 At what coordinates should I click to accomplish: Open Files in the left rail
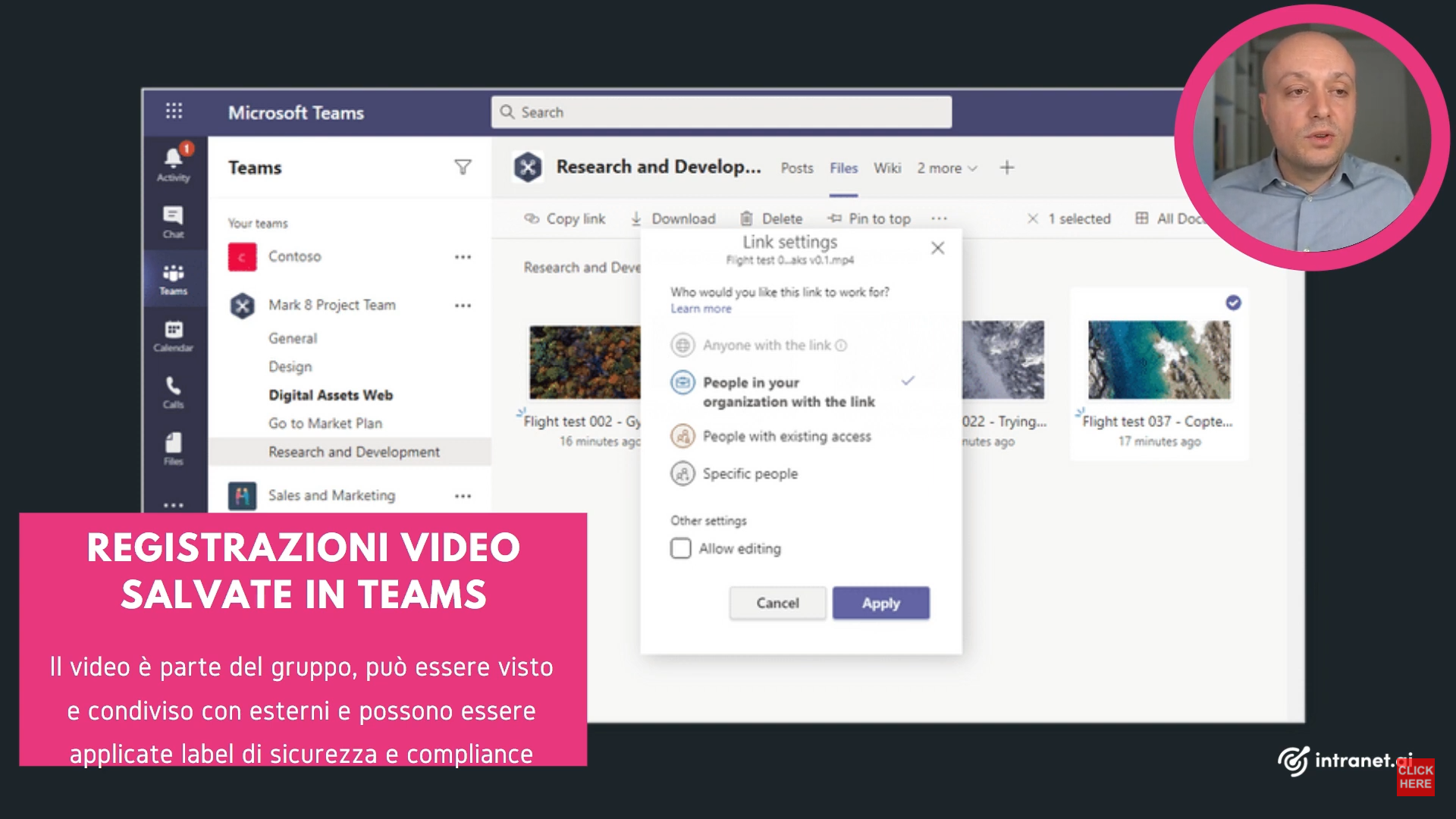pyautogui.click(x=174, y=449)
